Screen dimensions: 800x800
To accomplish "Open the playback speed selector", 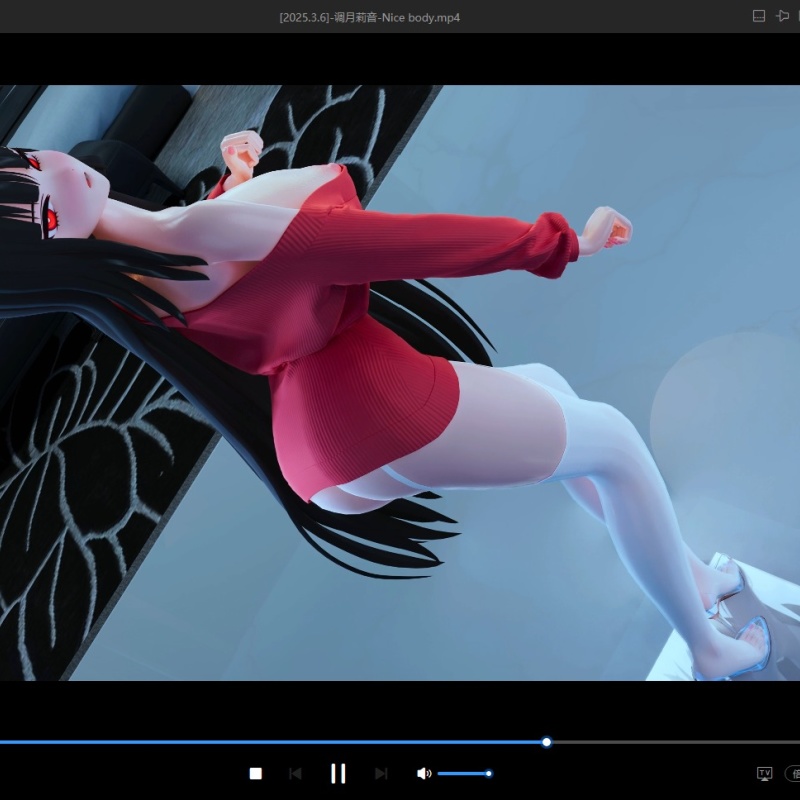I will click(793, 773).
